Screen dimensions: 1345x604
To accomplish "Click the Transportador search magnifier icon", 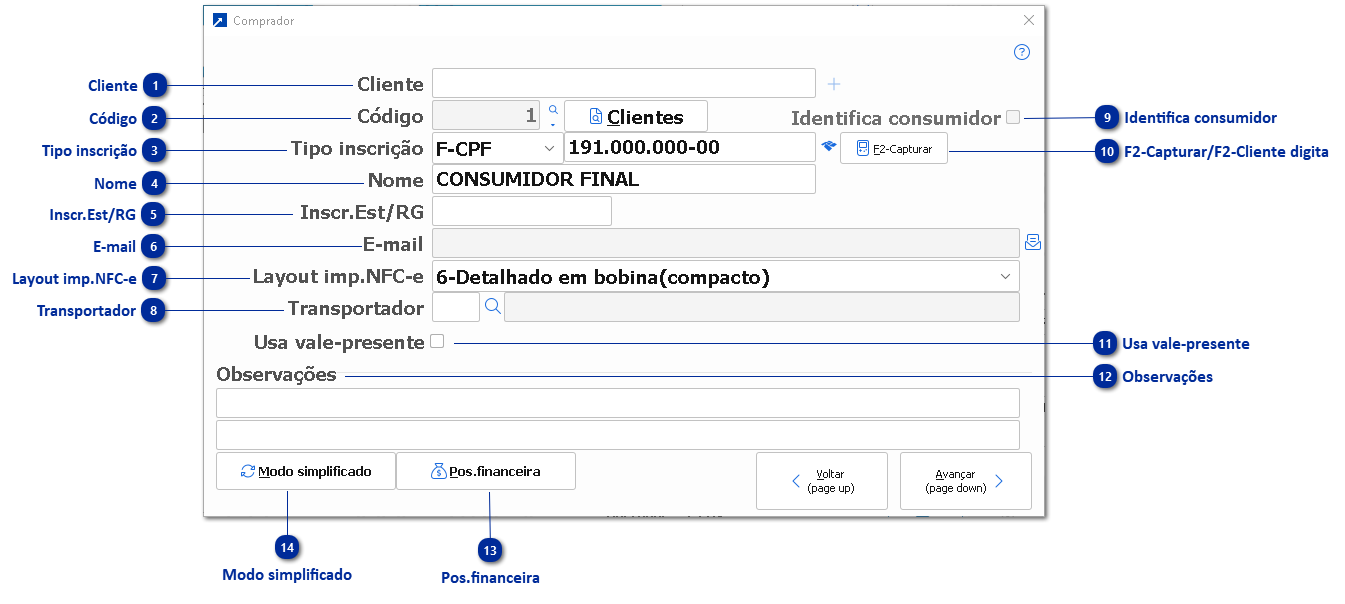I will pyautogui.click(x=492, y=307).
